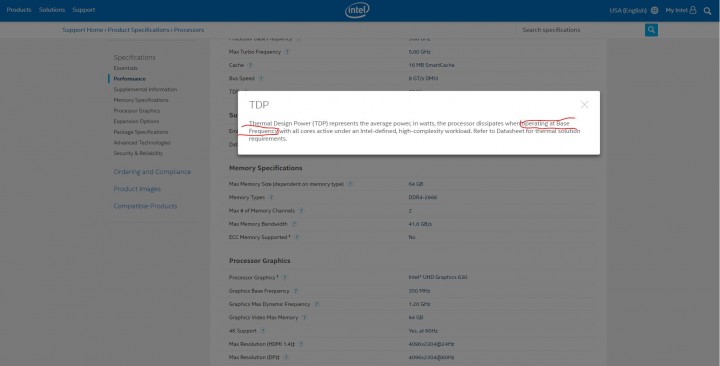Select Supplemental Information in sidebar

tap(145, 89)
